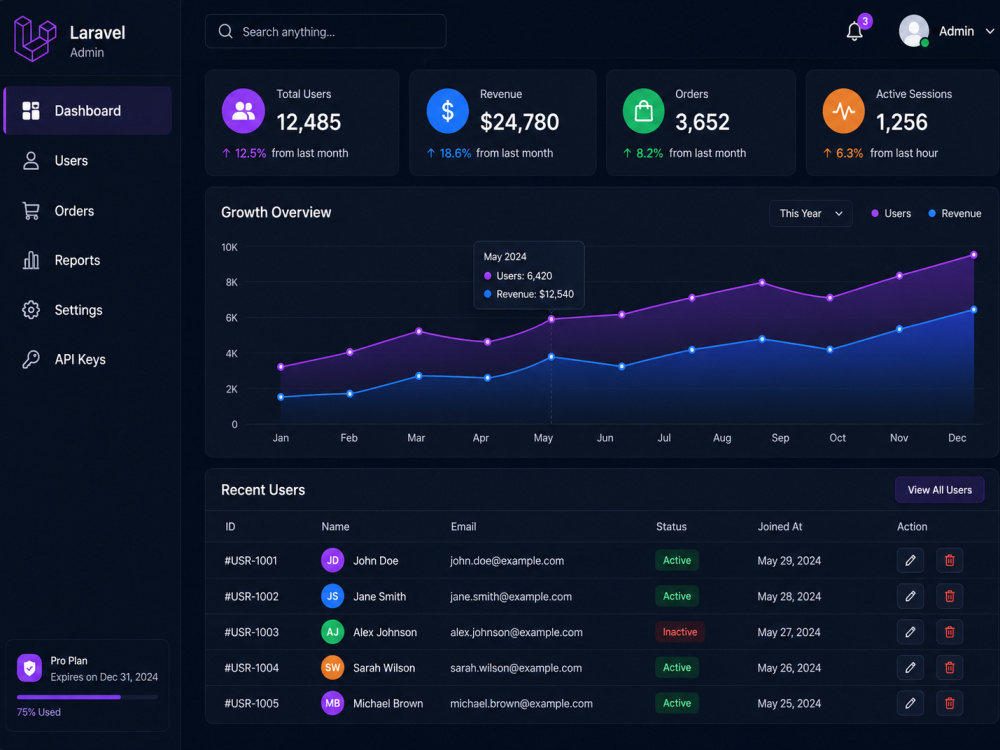Click the orange Active Sessions pulse icon
Screen dimensions: 1000x750
coord(843,111)
